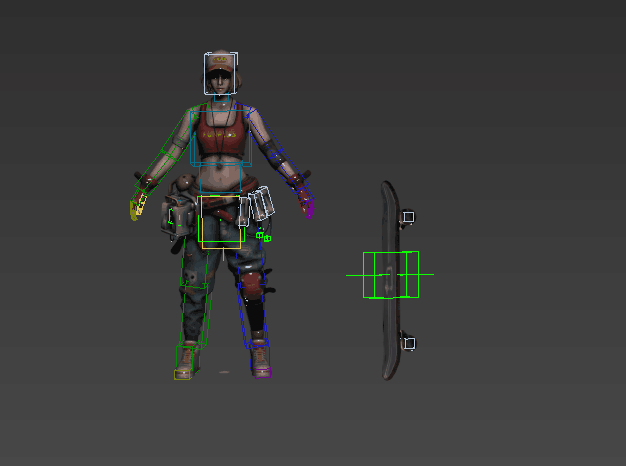This screenshot has height=466, width=626.
Task: Select the teal chest bone box
Action: click(x=221, y=138)
